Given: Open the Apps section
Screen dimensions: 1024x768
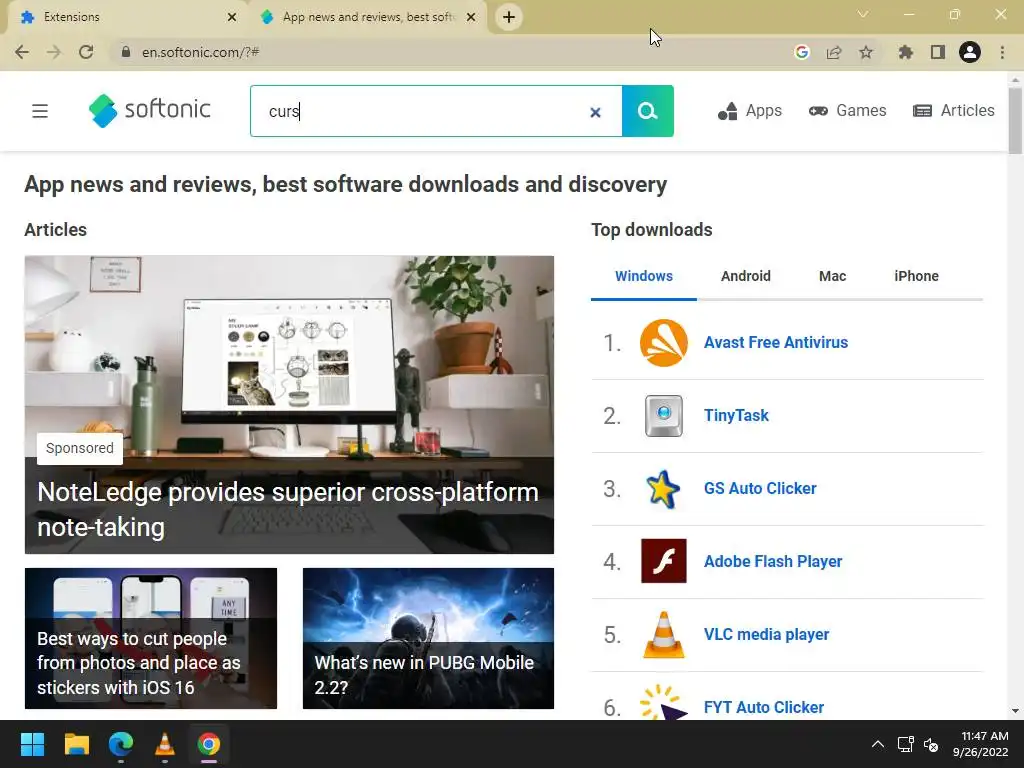Looking at the screenshot, I should coord(749,110).
